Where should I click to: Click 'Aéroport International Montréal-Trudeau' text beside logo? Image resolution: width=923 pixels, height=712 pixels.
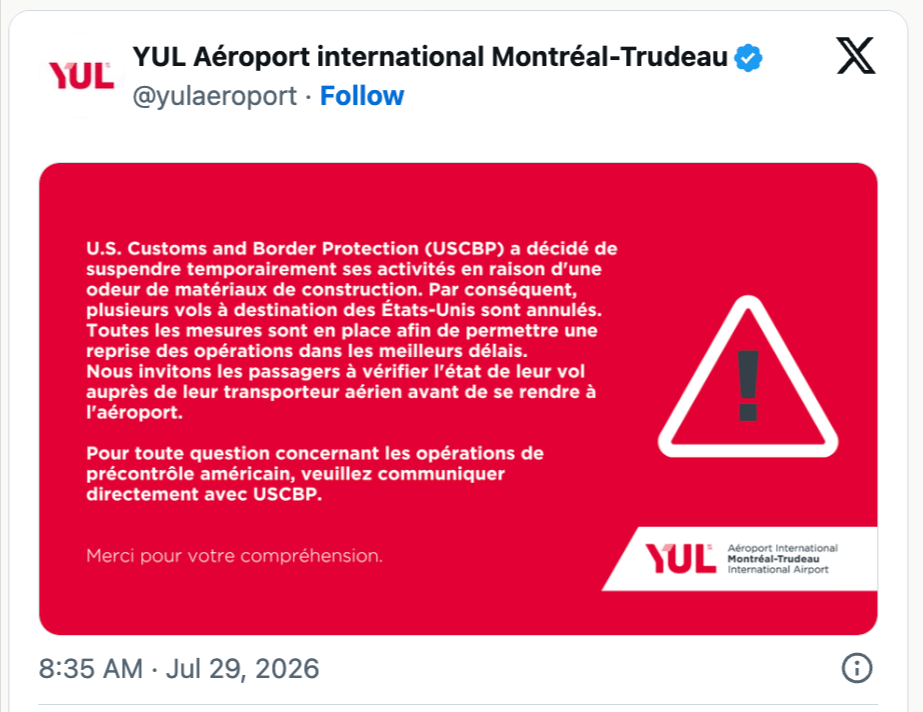click(782, 558)
